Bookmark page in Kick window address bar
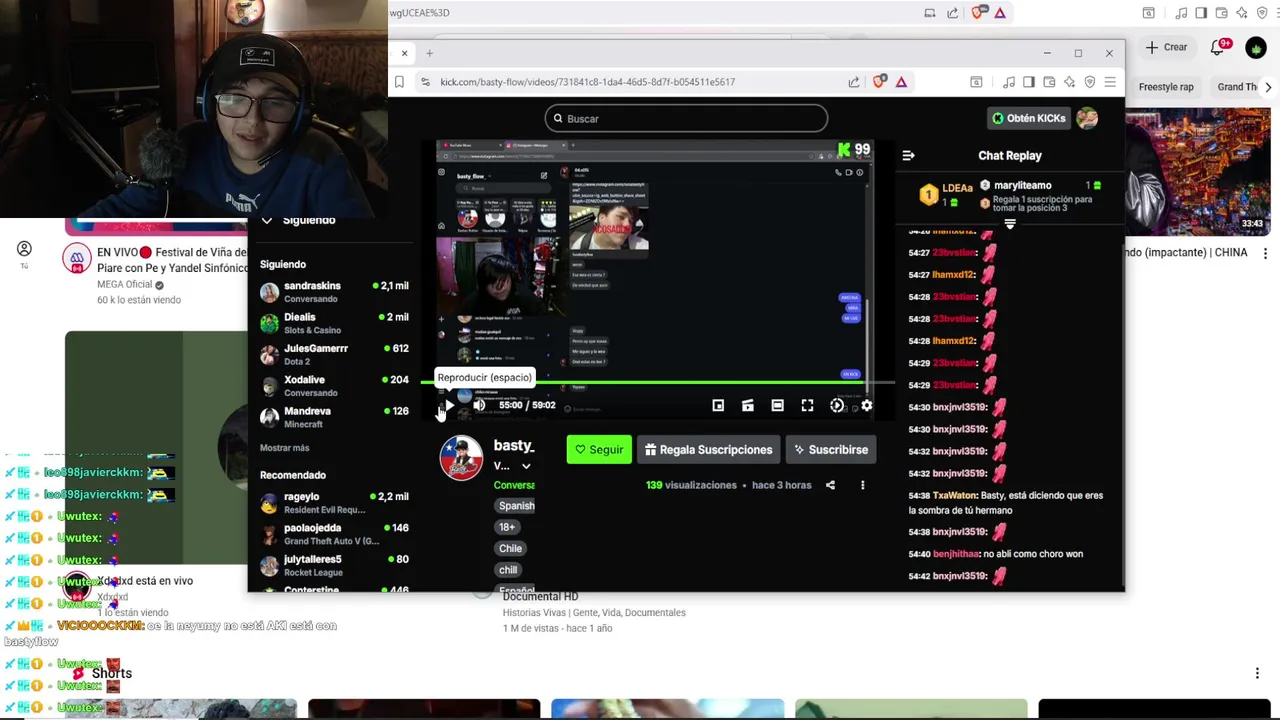The height and width of the screenshot is (720, 1280). [399, 82]
